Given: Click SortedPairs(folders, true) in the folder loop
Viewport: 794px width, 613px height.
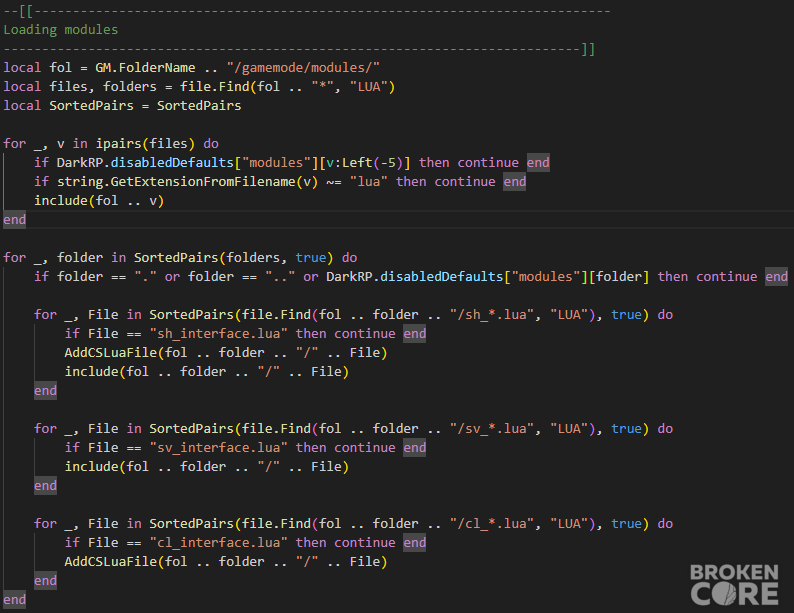Looking at the screenshot, I should 233,258.
